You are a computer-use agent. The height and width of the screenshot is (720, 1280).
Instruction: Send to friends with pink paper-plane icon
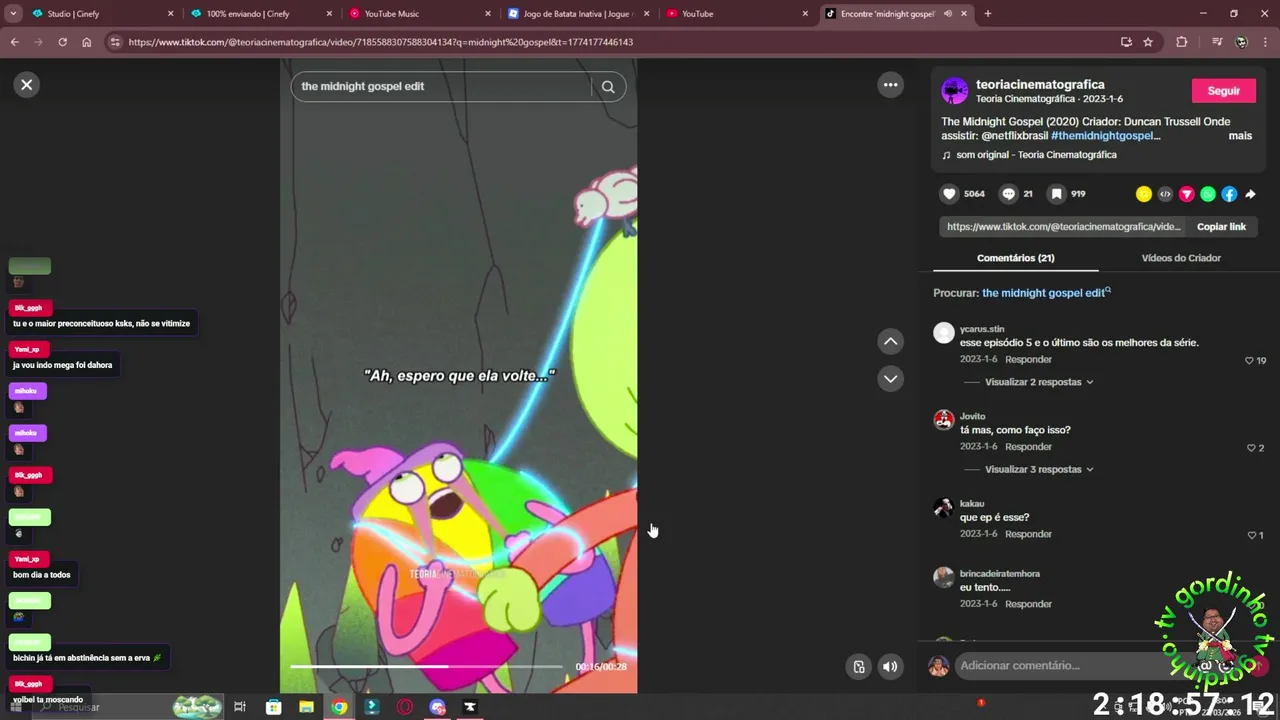point(1187,194)
